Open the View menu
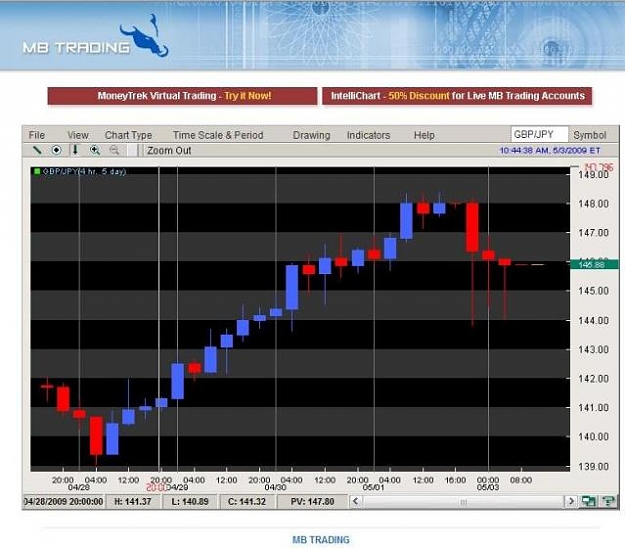Screen dimensions: 625x549 pyautogui.click(x=78, y=135)
